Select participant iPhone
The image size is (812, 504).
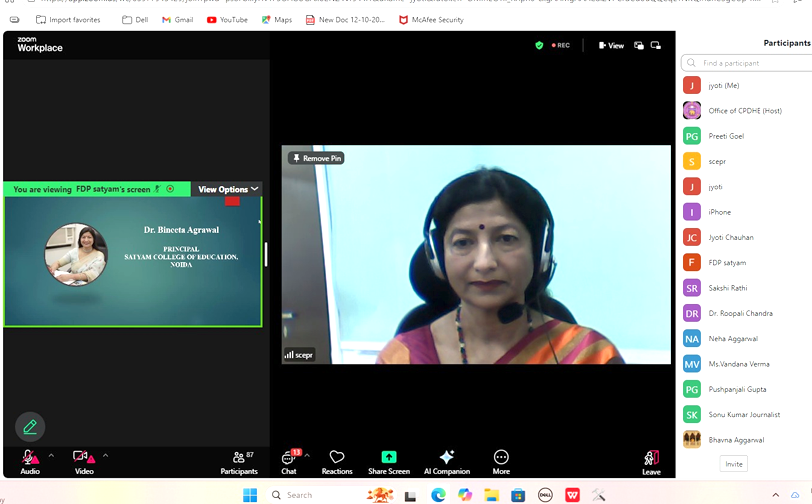coord(746,212)
